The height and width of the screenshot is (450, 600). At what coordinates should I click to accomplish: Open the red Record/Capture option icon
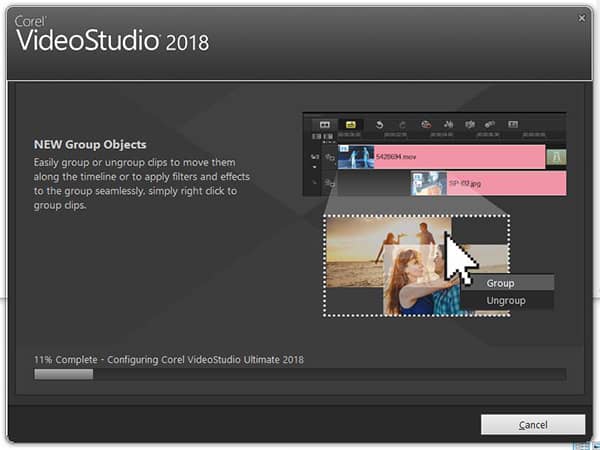[426, 125]
